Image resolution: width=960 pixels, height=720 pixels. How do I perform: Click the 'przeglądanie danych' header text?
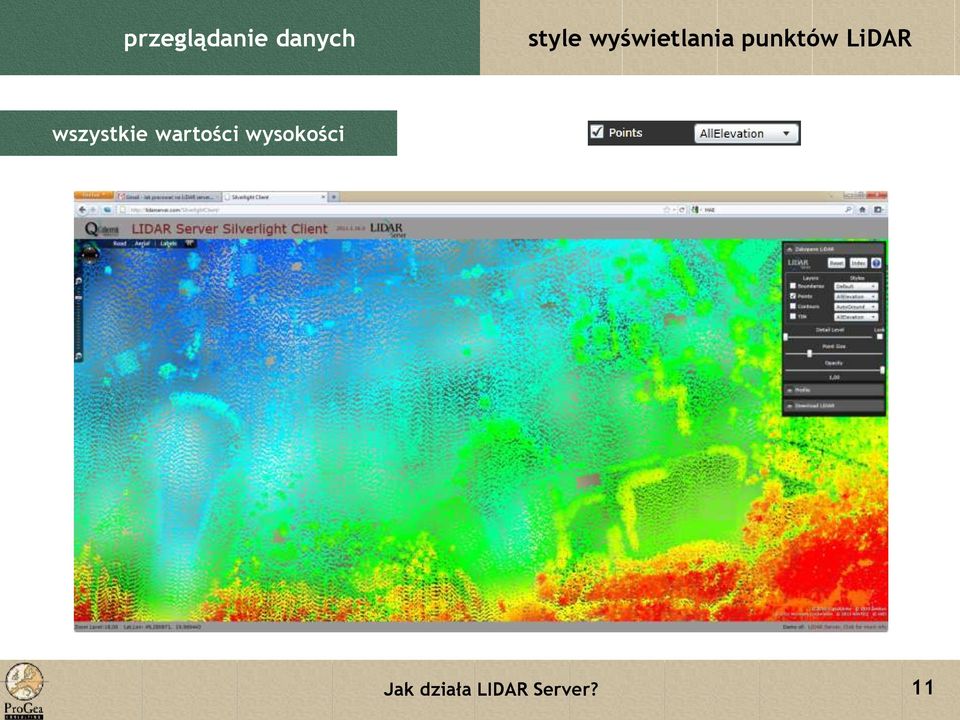pyautogui.click(x=239, y=39)
